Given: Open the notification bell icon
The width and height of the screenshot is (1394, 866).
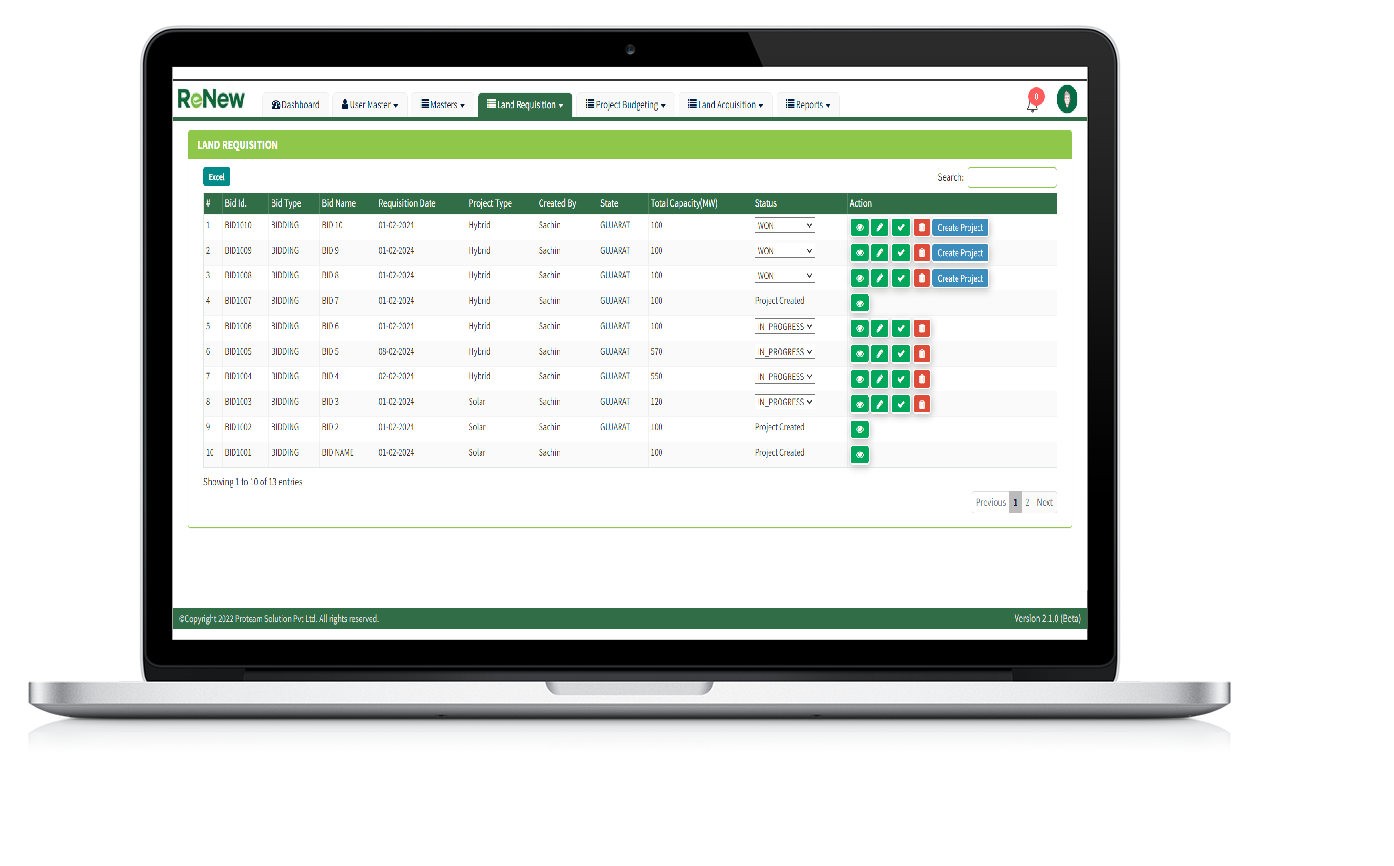Looking at the screenshot, I should 1033,101.
